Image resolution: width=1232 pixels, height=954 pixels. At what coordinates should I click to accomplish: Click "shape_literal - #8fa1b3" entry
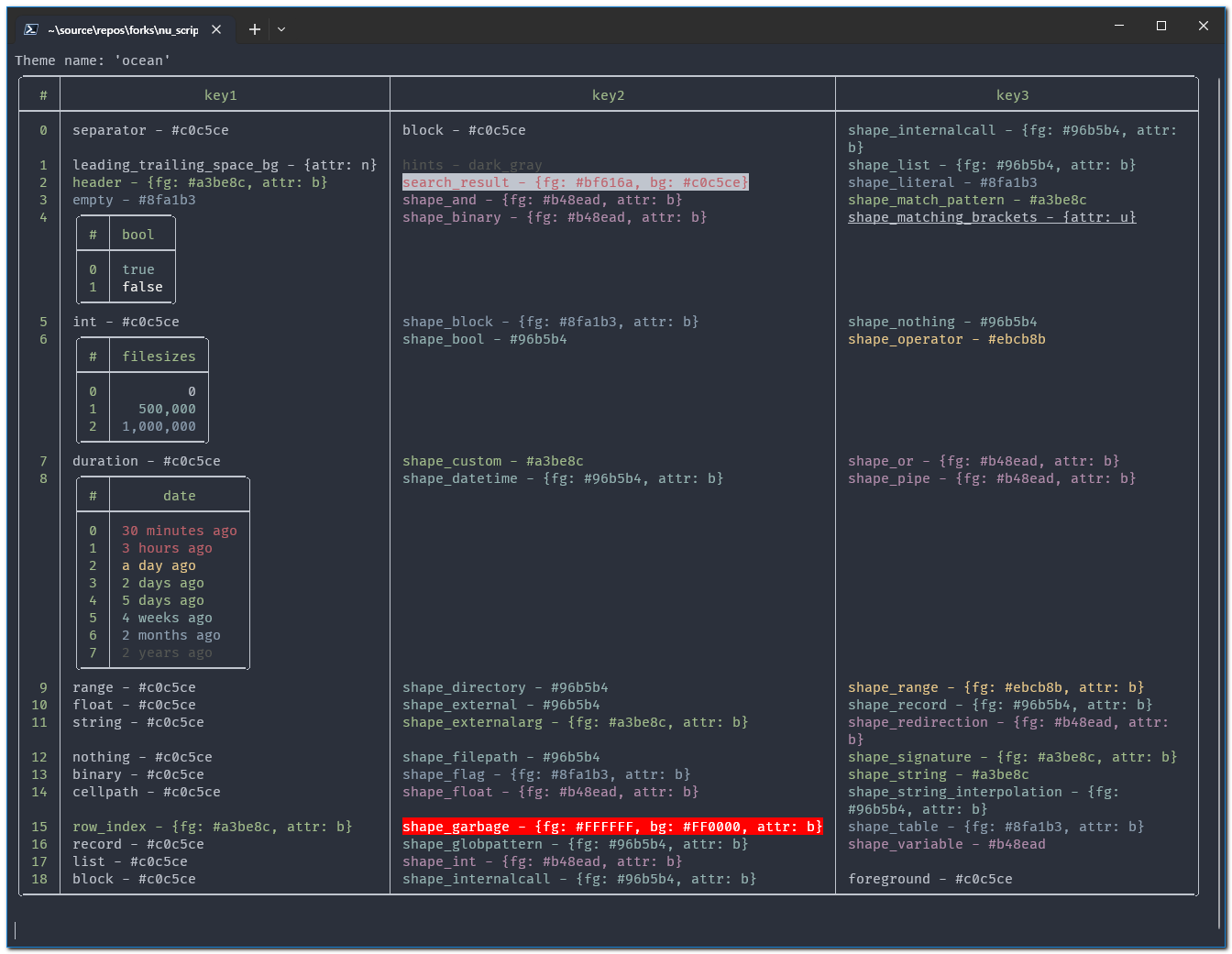[x=942, y=182]
